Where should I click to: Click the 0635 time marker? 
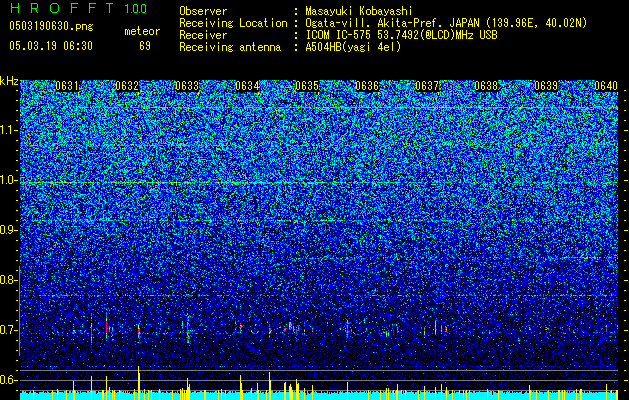(307, 86)
